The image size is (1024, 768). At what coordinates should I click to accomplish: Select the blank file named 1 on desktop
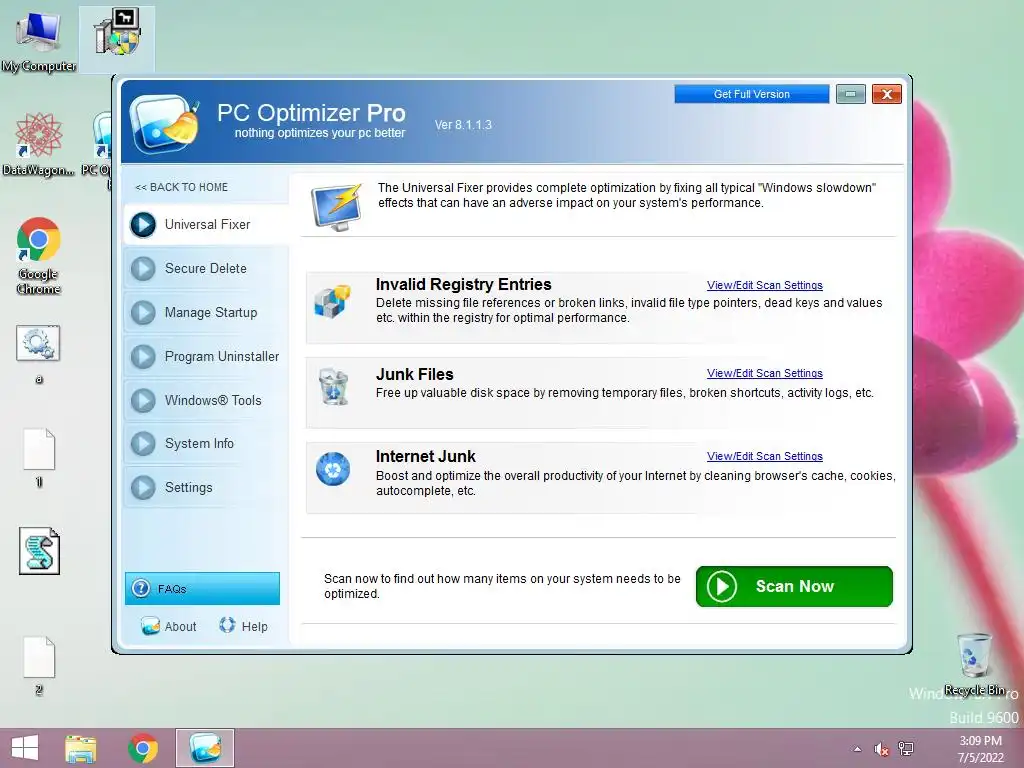(x=39, y=458)
